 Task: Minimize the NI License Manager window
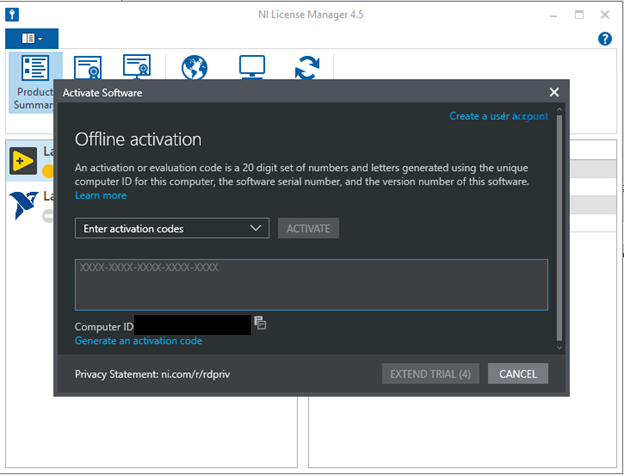click(x=553, y=15)
